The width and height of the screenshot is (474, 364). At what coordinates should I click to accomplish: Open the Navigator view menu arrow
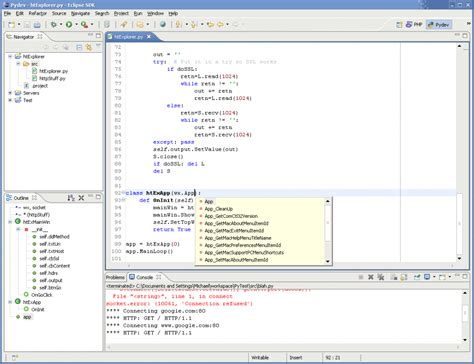[98, 46]
